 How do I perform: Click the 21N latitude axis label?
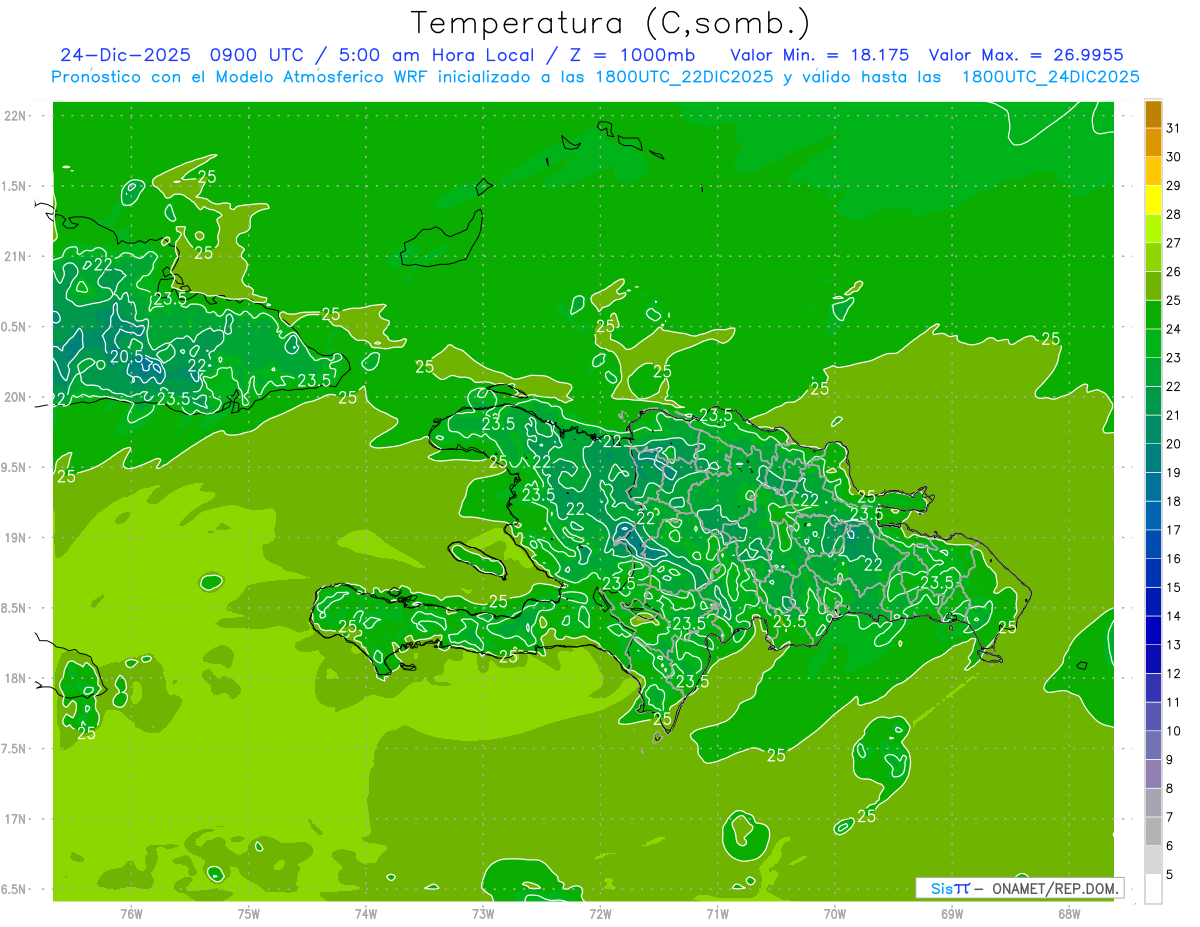point(16,256)
